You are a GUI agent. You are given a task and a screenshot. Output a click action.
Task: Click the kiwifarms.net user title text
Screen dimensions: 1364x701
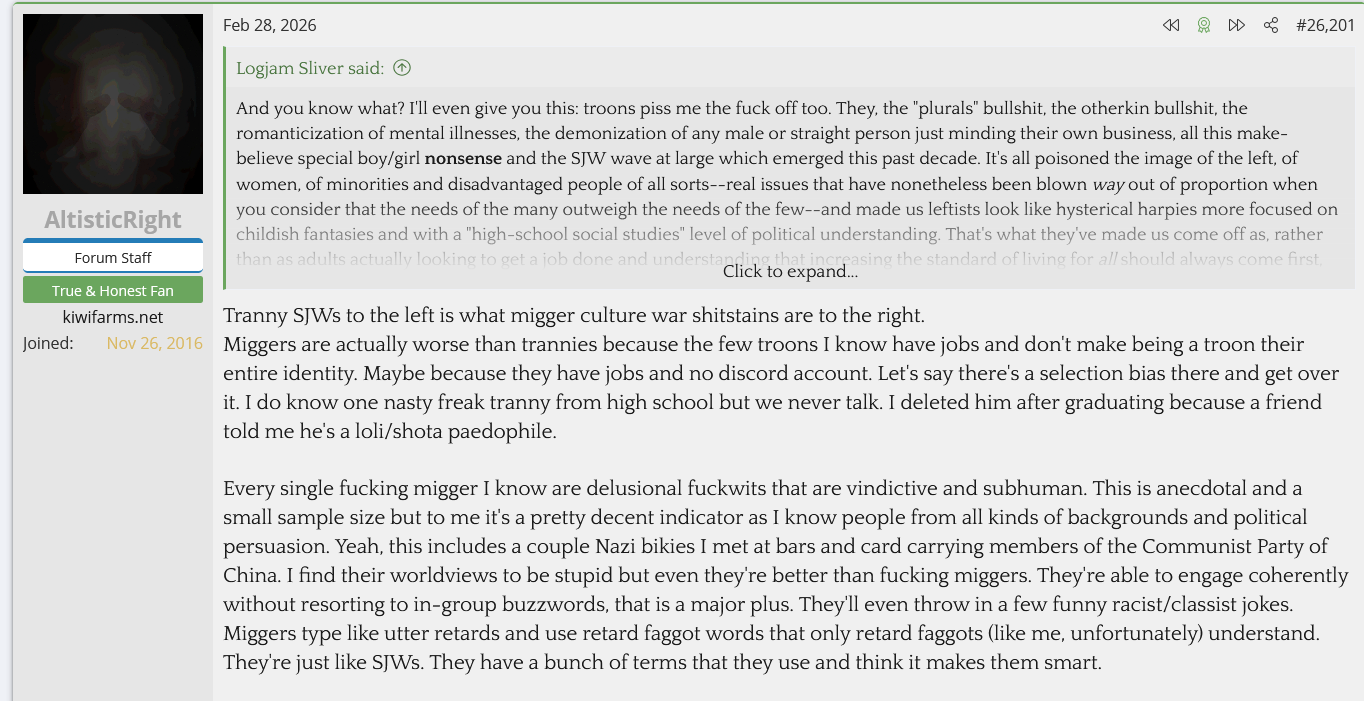[x=113, y=317]
